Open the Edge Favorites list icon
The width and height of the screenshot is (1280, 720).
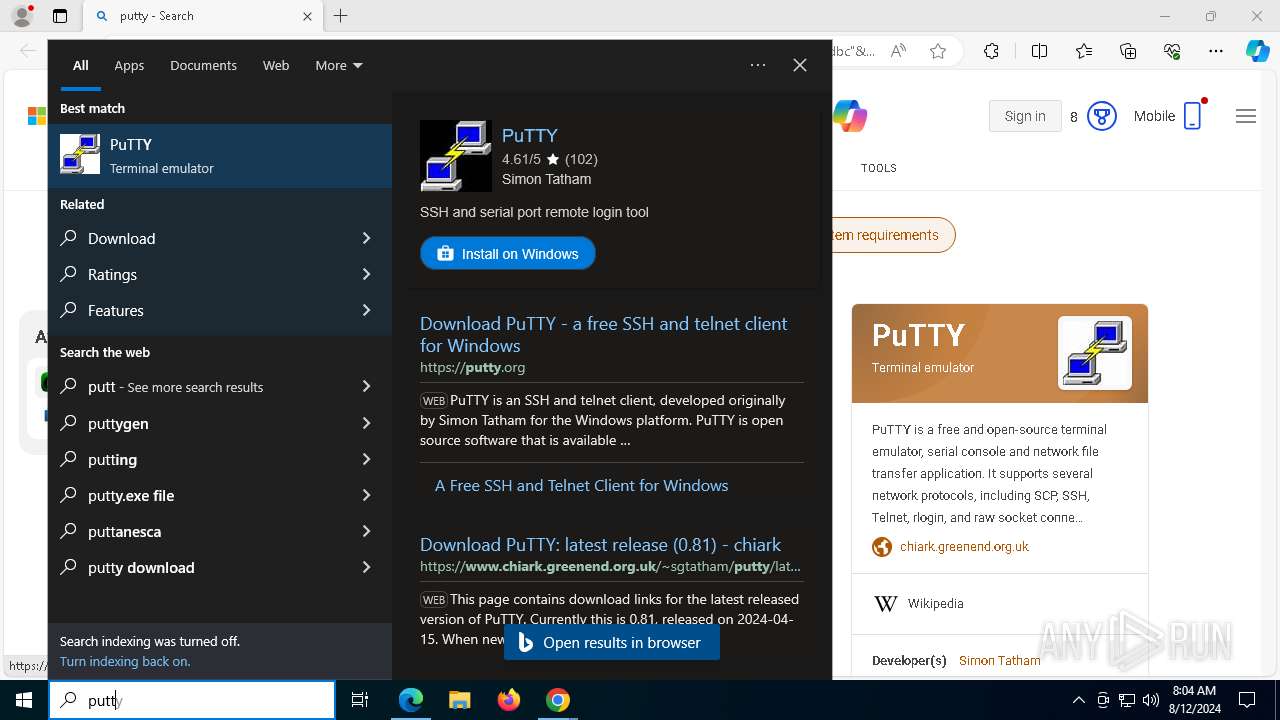pos(1084,51)
